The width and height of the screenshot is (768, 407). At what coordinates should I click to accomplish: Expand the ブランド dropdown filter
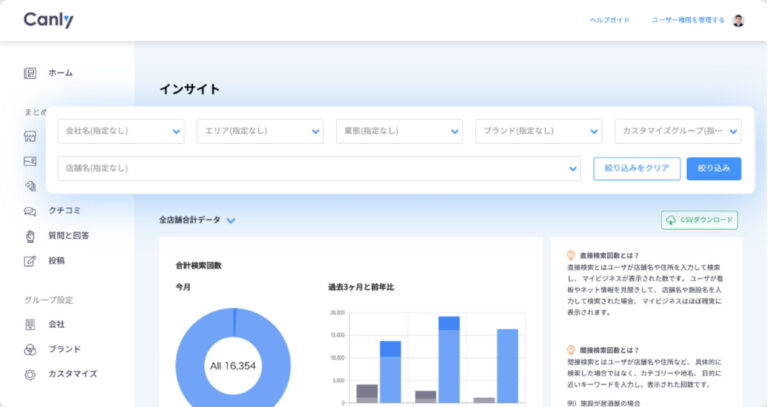(x=537, y=131)
